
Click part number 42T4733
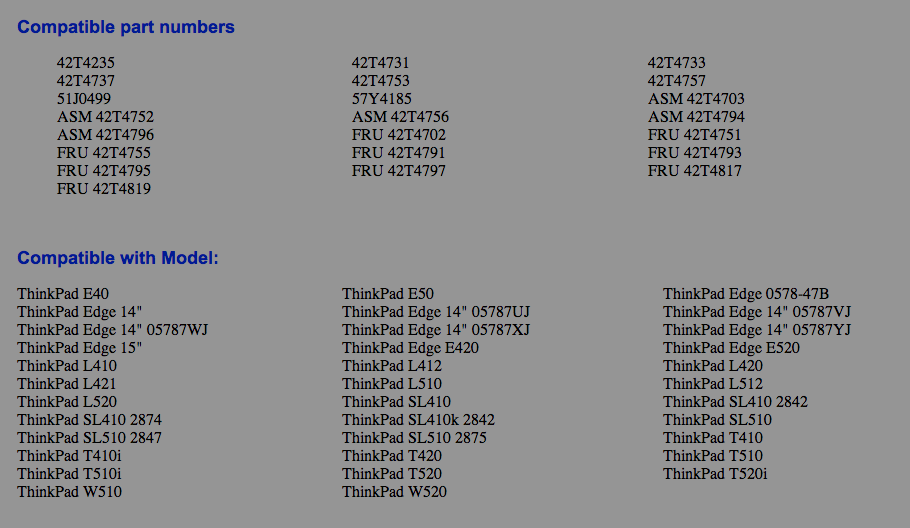pos(676,63)
